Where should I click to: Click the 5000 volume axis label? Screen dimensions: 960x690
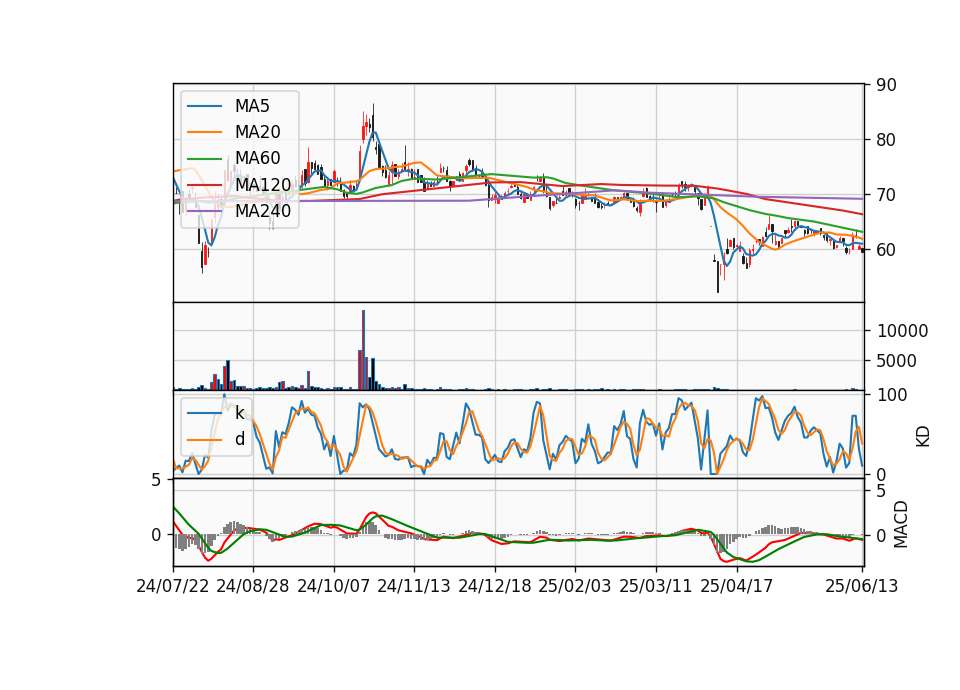[x=897, y=361]
